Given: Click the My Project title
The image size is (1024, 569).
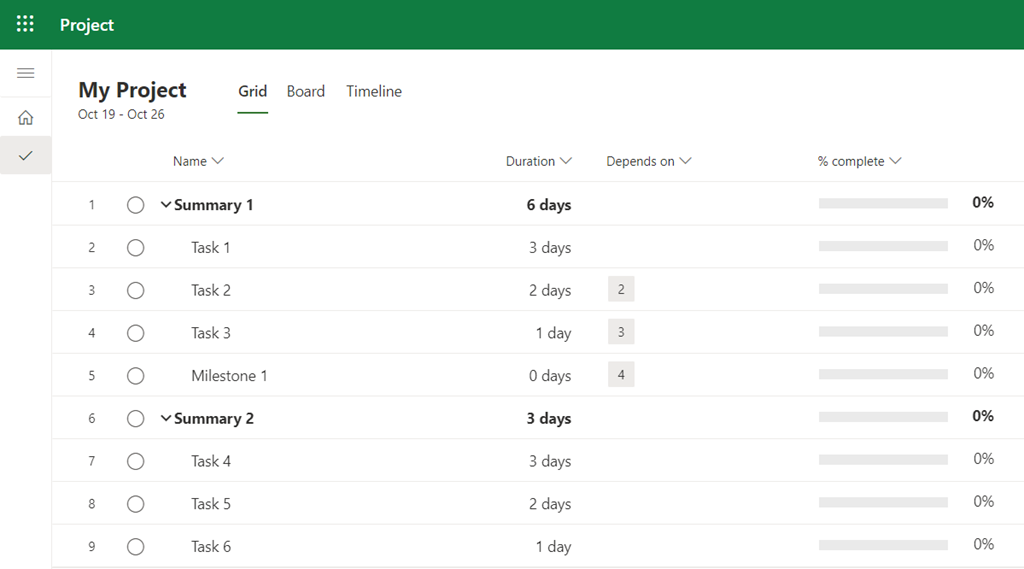Looking at the screenshot, I should (132, 90).
